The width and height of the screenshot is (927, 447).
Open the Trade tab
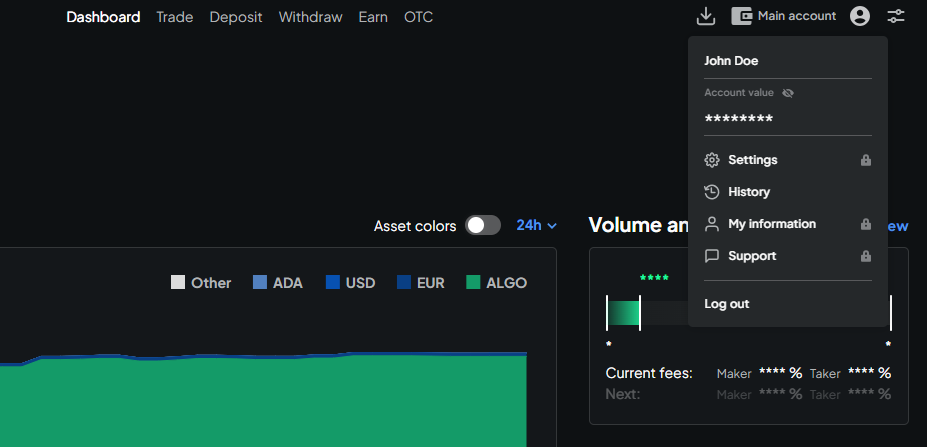[174, 17]
